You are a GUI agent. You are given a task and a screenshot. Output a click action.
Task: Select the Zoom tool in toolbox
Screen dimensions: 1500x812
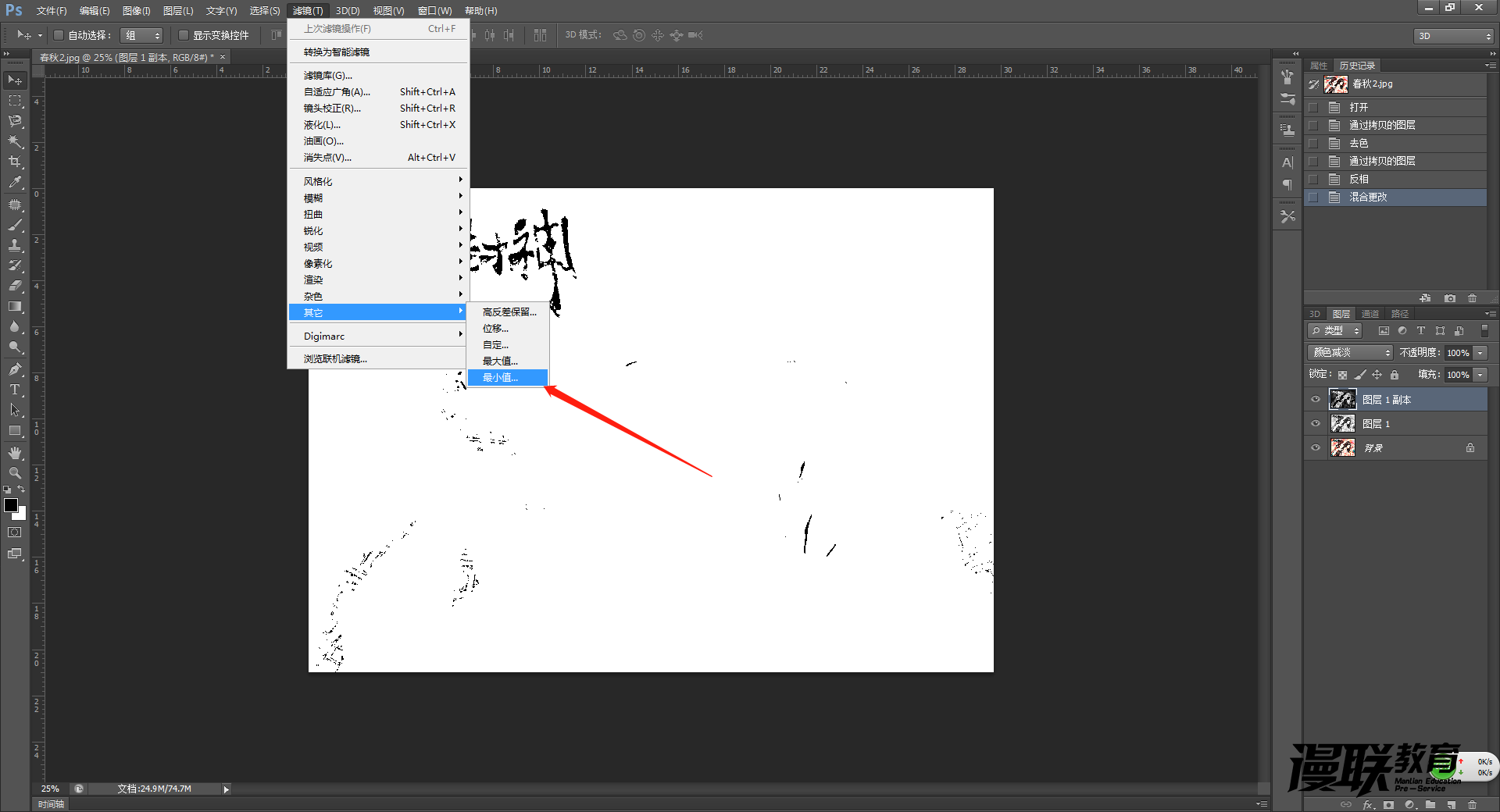pyautogui.click(x=15, y=473)
